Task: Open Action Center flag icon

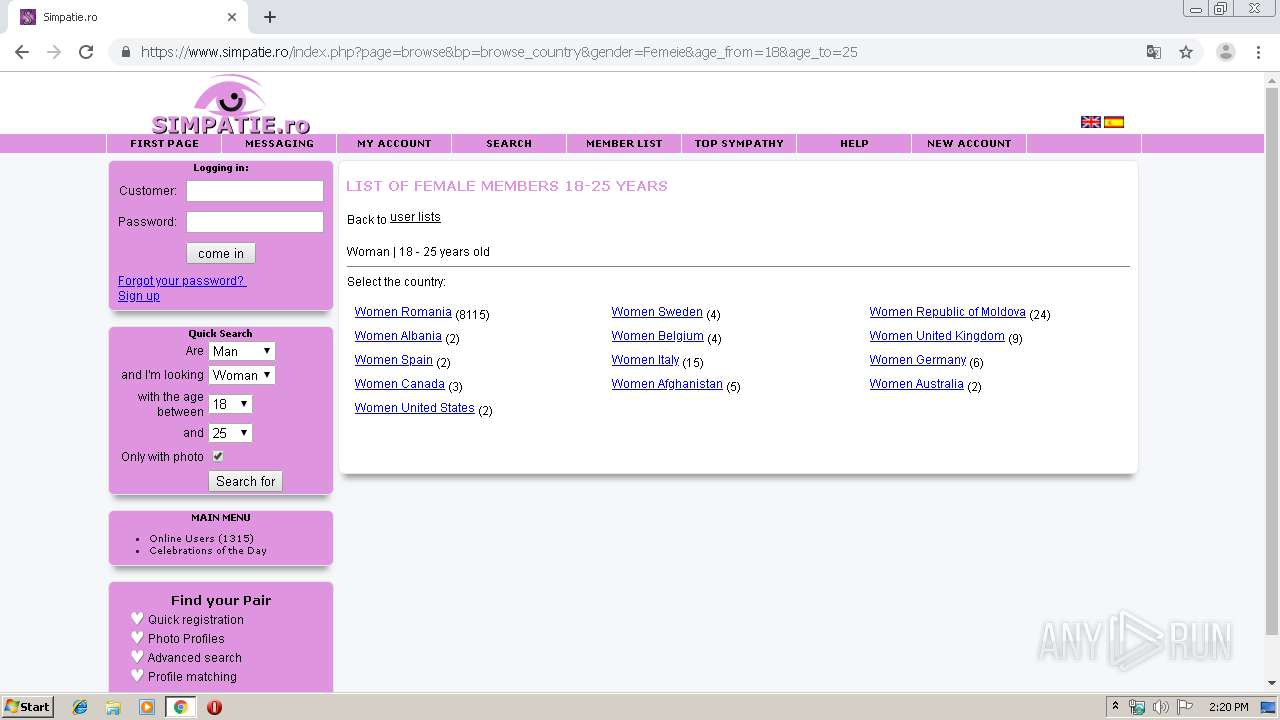Action: tap(1184, 707)
